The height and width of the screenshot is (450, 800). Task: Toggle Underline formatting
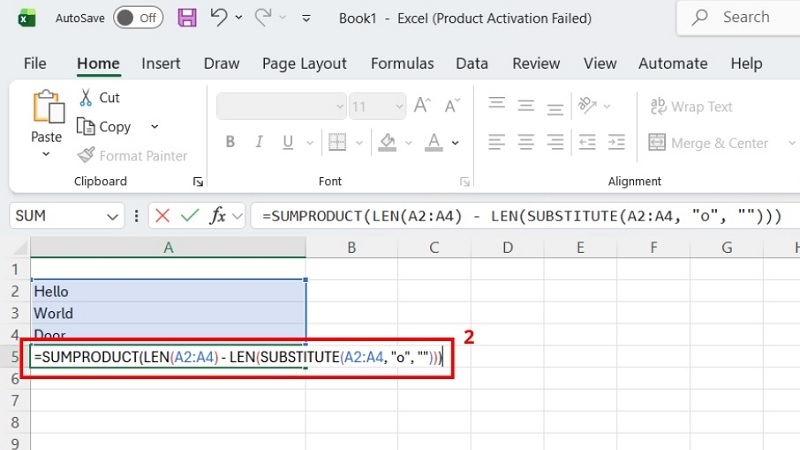click(x=288, y=142)
